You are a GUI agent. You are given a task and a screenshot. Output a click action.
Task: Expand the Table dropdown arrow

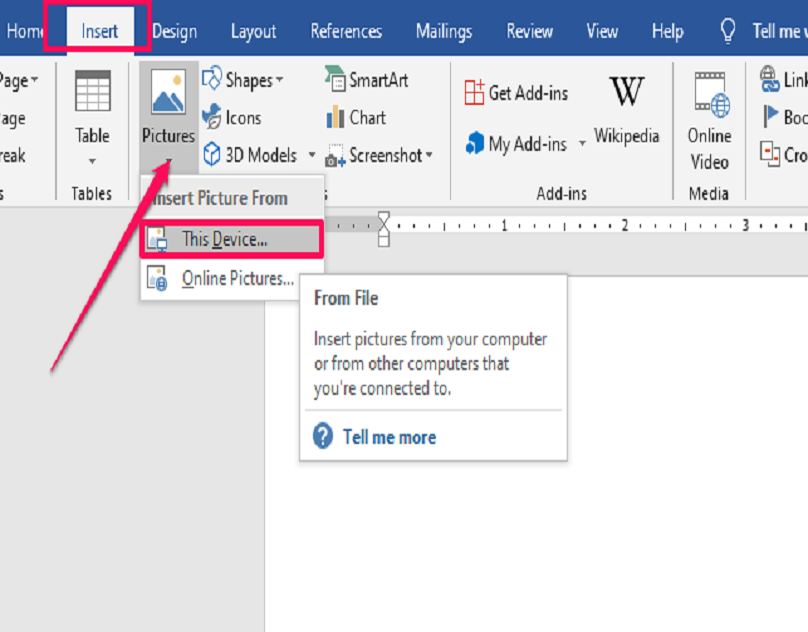(x=92, y=161)
